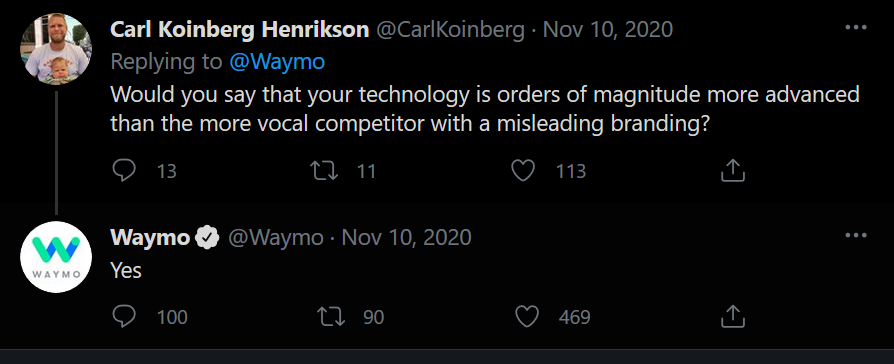
Task: Retweet Waymo's "Yes" tweet
Action: pyautogui.click(x=331, y=316)
